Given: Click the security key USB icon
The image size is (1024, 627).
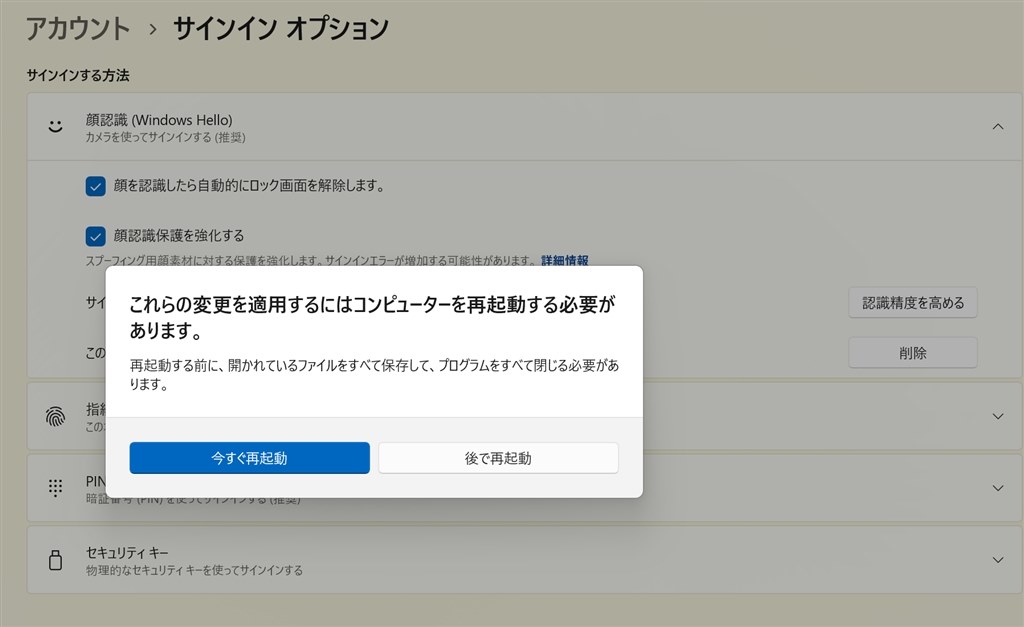Looking at the screenshot, I should click(56, 560).
